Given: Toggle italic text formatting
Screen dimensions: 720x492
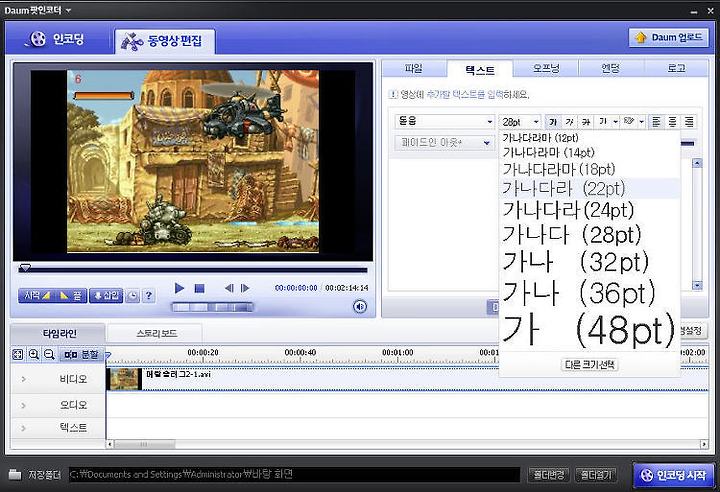Looking at the screenshot, I should 569,122.
